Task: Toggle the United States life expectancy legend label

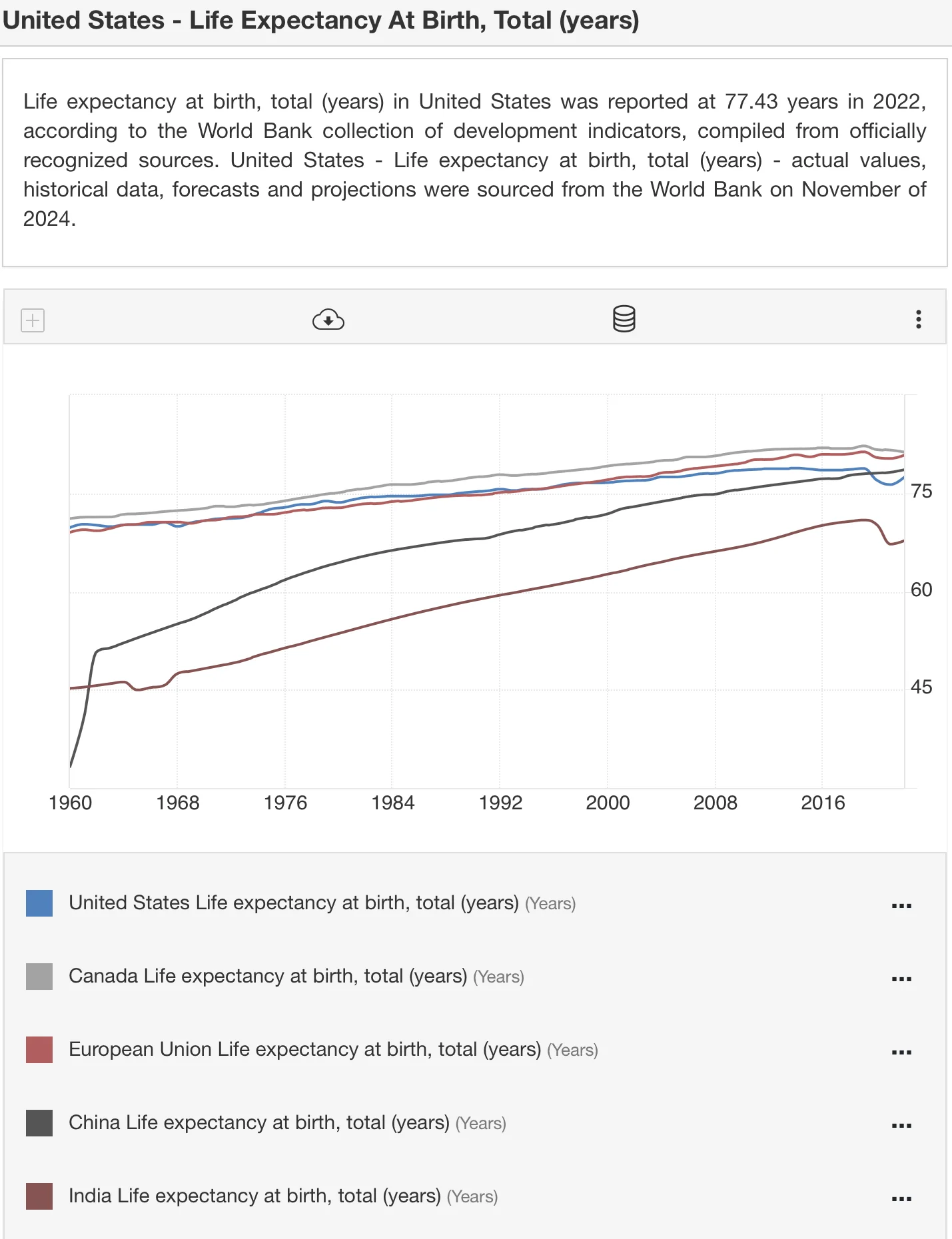Action: pyautogui.click(x=293, y=903)
